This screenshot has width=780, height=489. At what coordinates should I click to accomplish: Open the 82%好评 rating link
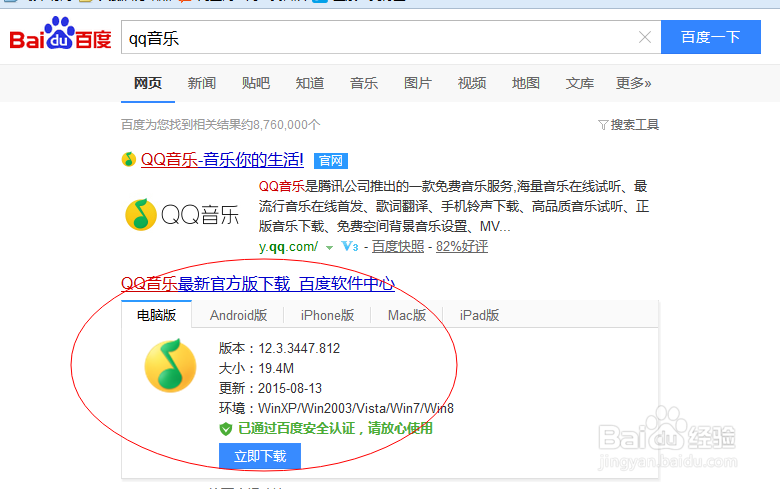[462, 246]
